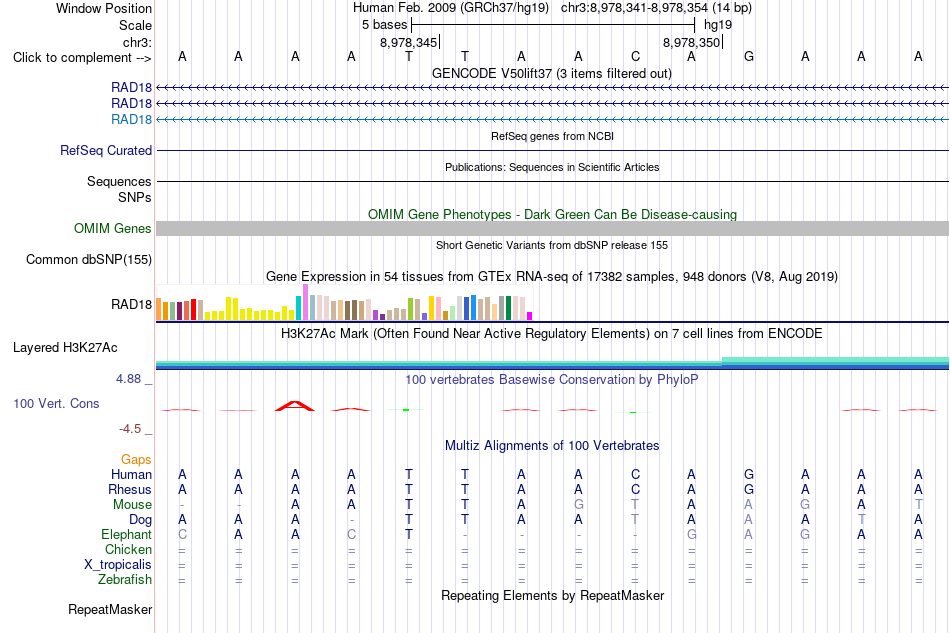Select the Scale track label
Viewport: 950px width, 633px height.
tap(135, 25)
